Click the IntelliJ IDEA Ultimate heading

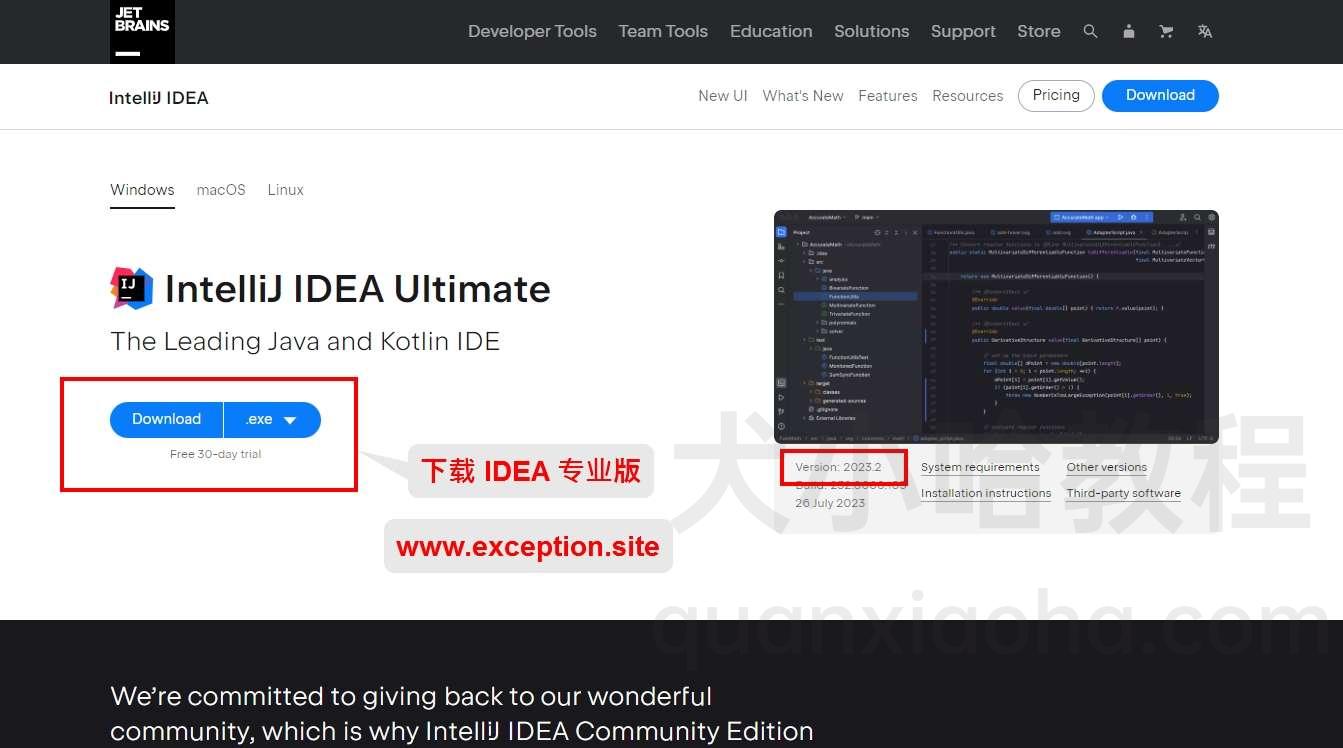click(x=358, y=288)
